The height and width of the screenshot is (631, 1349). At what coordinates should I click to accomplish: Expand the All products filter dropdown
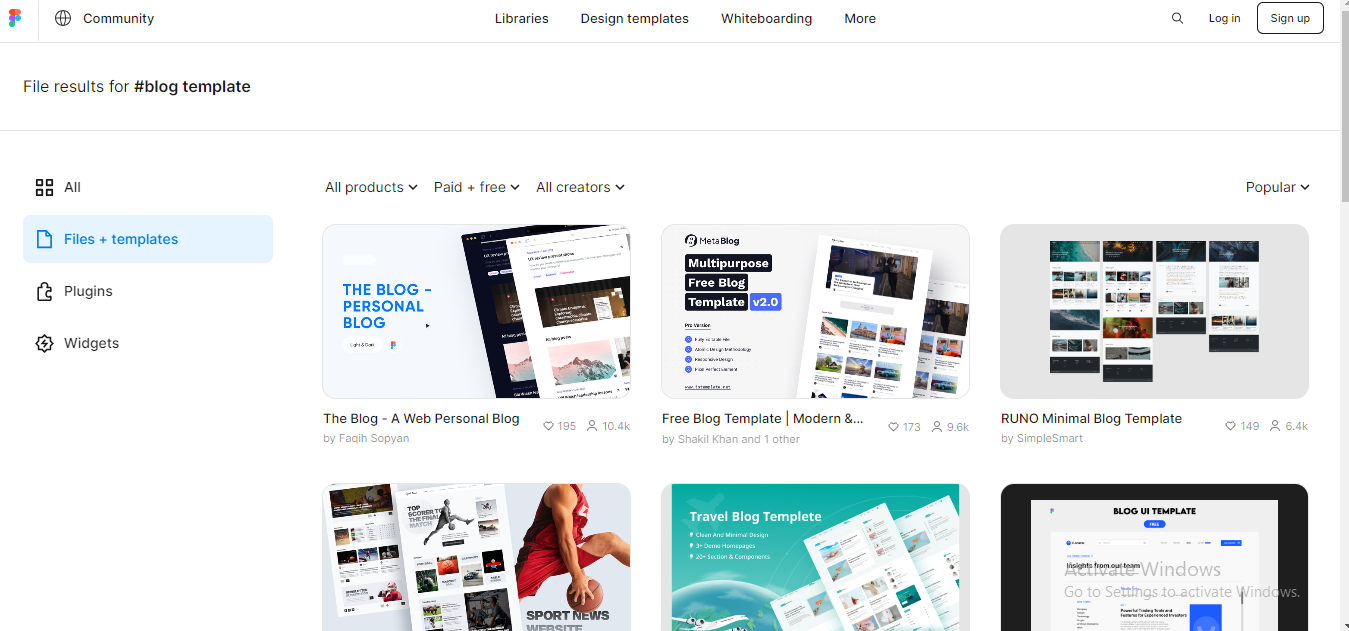point(371,187)
